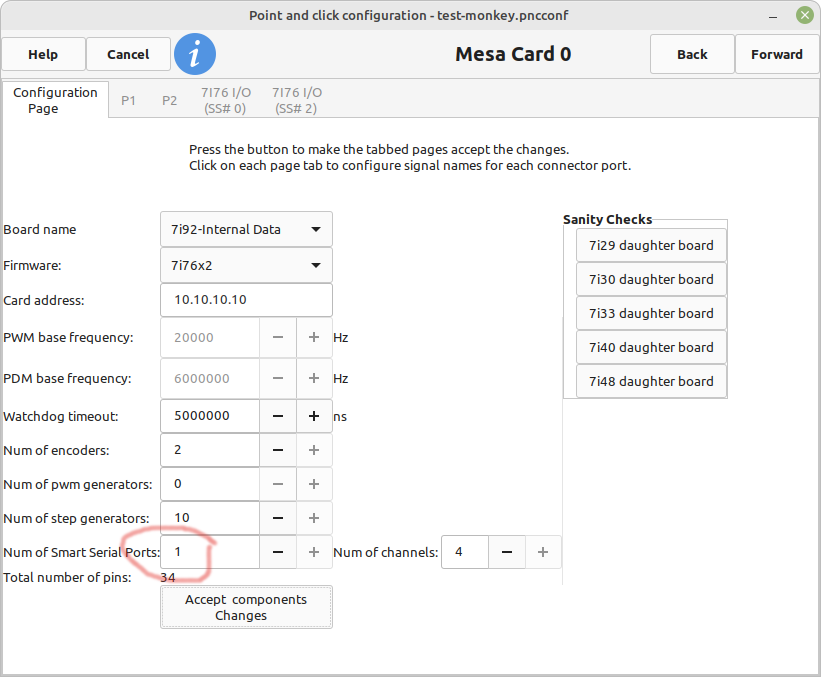Go Forward to the next page
Viewport: 821px width, 677px height.
point(777,54)
